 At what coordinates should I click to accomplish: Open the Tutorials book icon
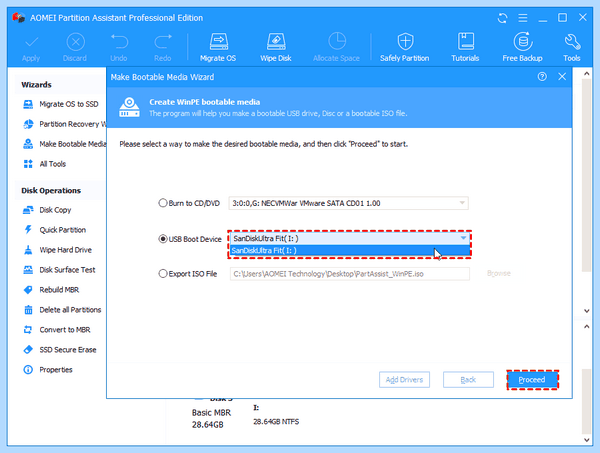pos(465,42)
